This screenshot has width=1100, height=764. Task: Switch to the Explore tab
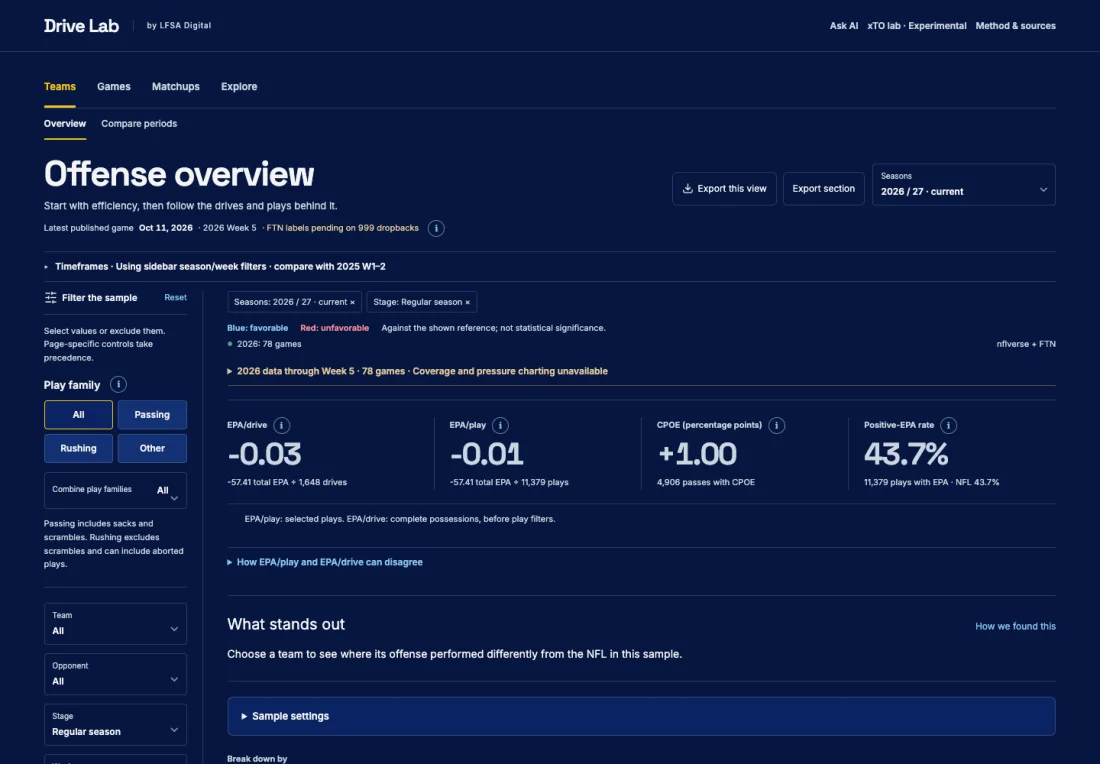(x=239, y=86)
